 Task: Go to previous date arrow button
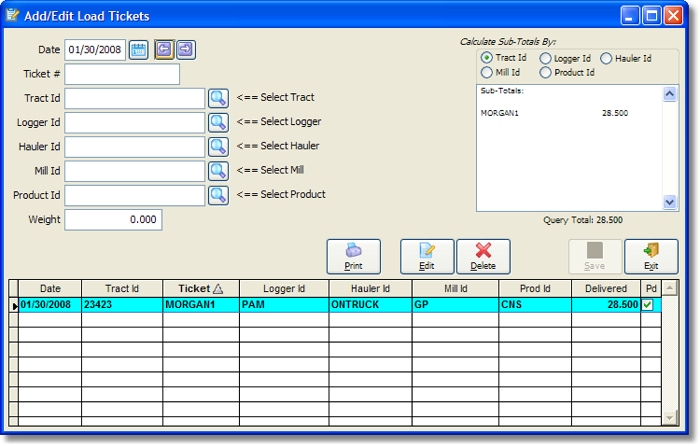tap(164, 50)
